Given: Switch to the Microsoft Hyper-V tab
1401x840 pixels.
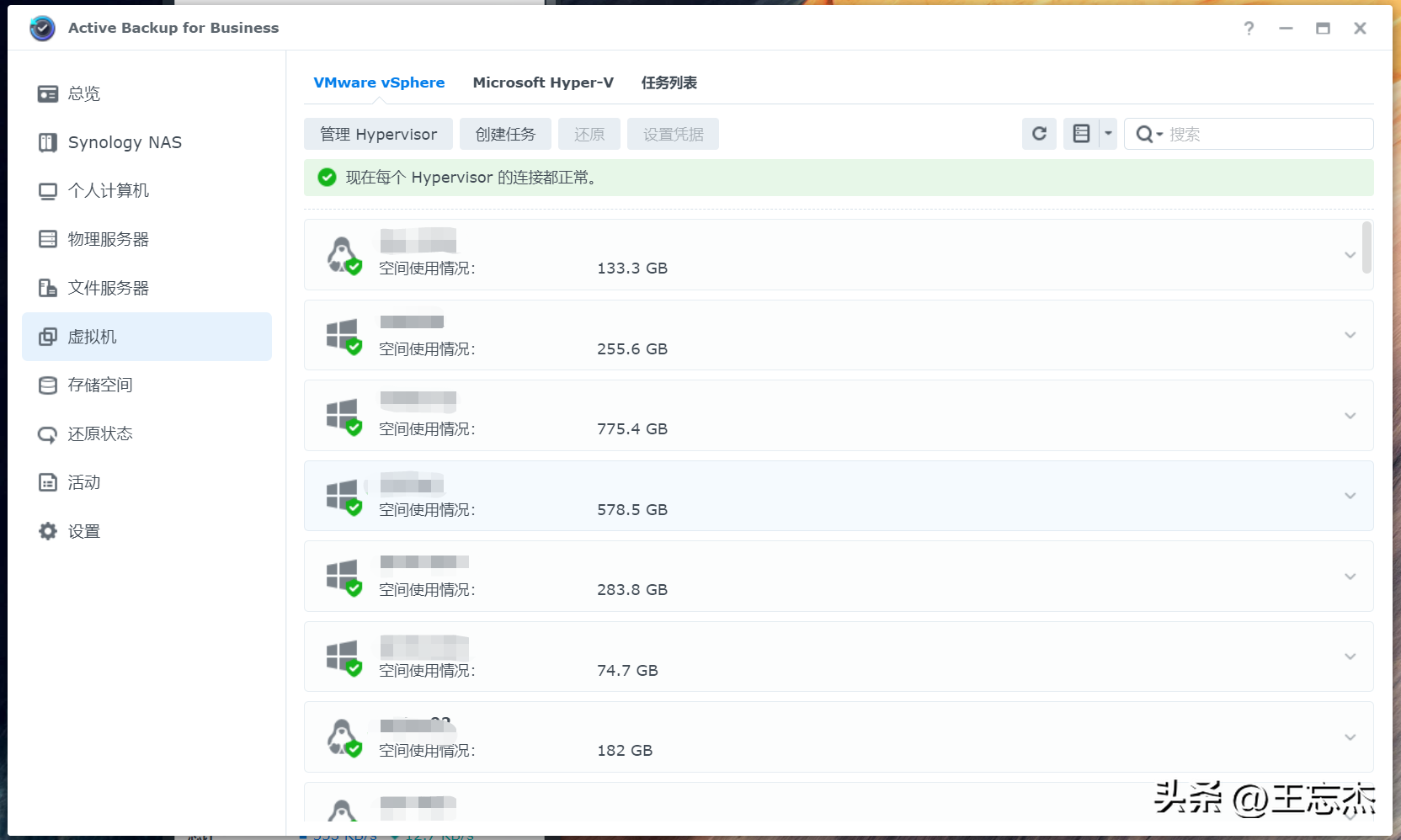Looking at the screenshot, I should (x=543, y=82).
